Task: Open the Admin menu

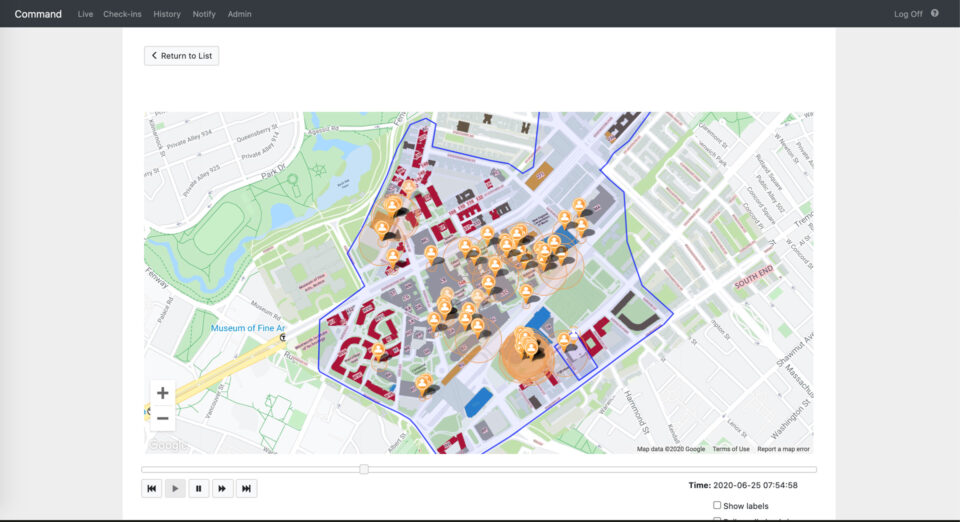Action: point(239,14)
